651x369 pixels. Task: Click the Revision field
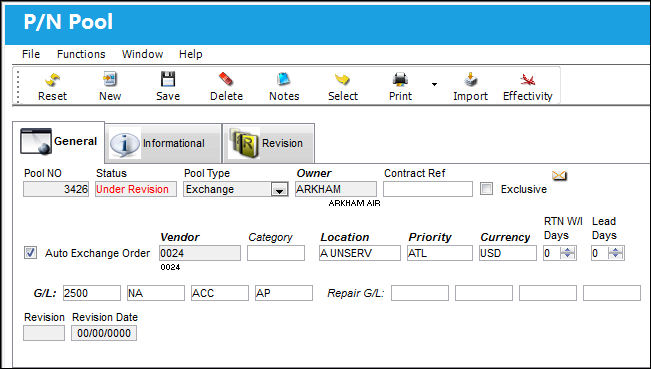(44, 333)
